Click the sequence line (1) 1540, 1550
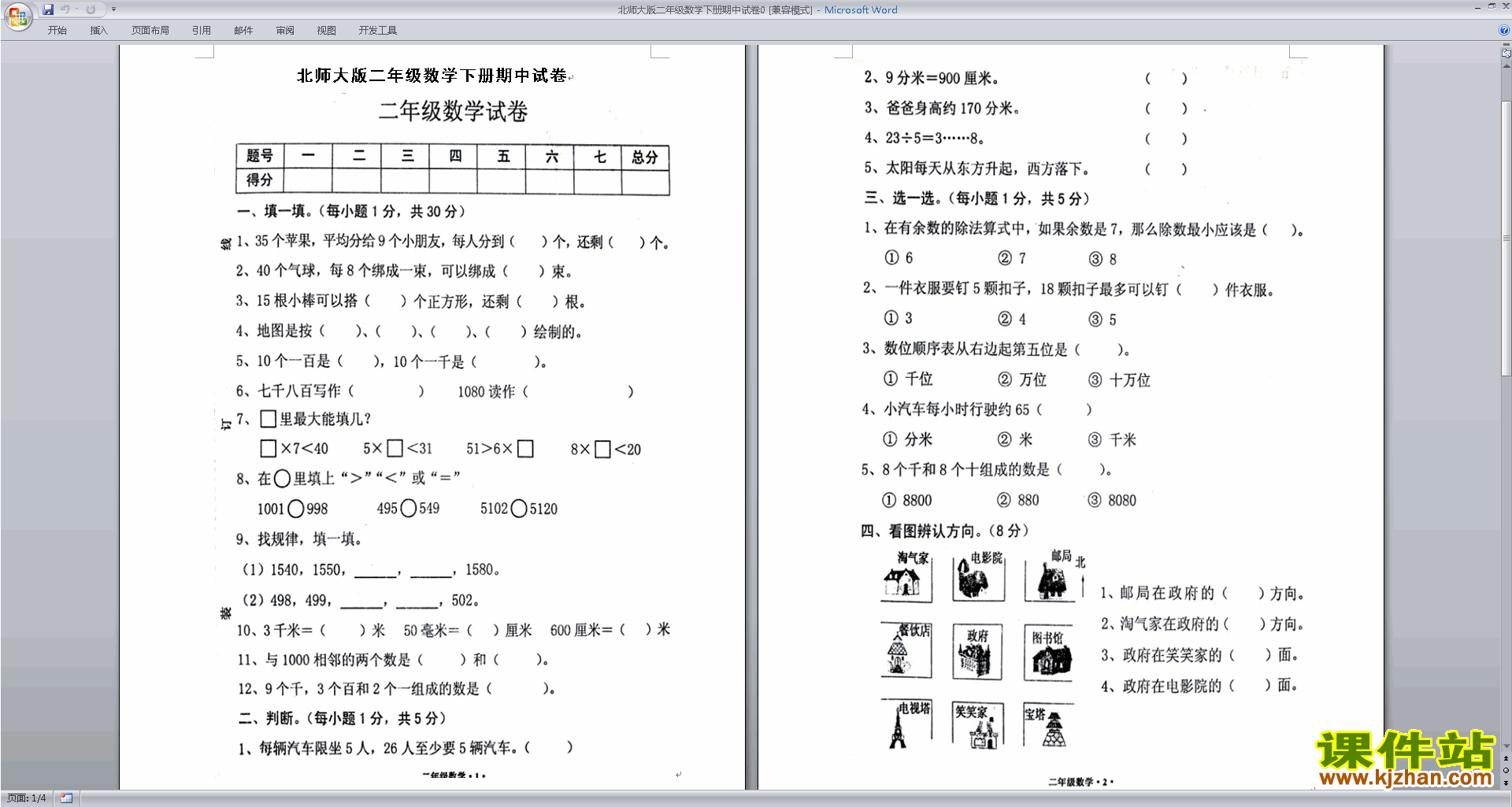Viewport: 1512px width, 807px height. (371, 570)
